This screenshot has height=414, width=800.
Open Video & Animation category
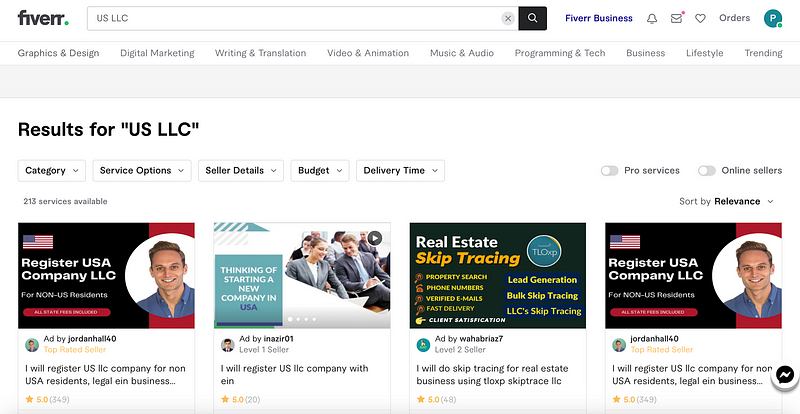(x=368, y=53)
